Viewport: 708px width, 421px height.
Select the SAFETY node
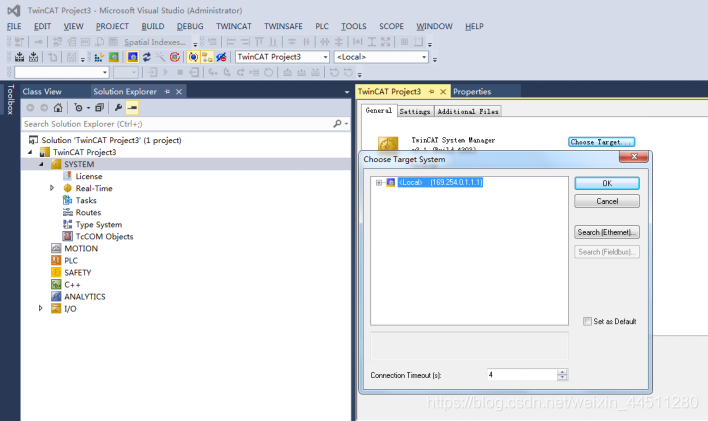pyautogui.click(x=78, y=272)
